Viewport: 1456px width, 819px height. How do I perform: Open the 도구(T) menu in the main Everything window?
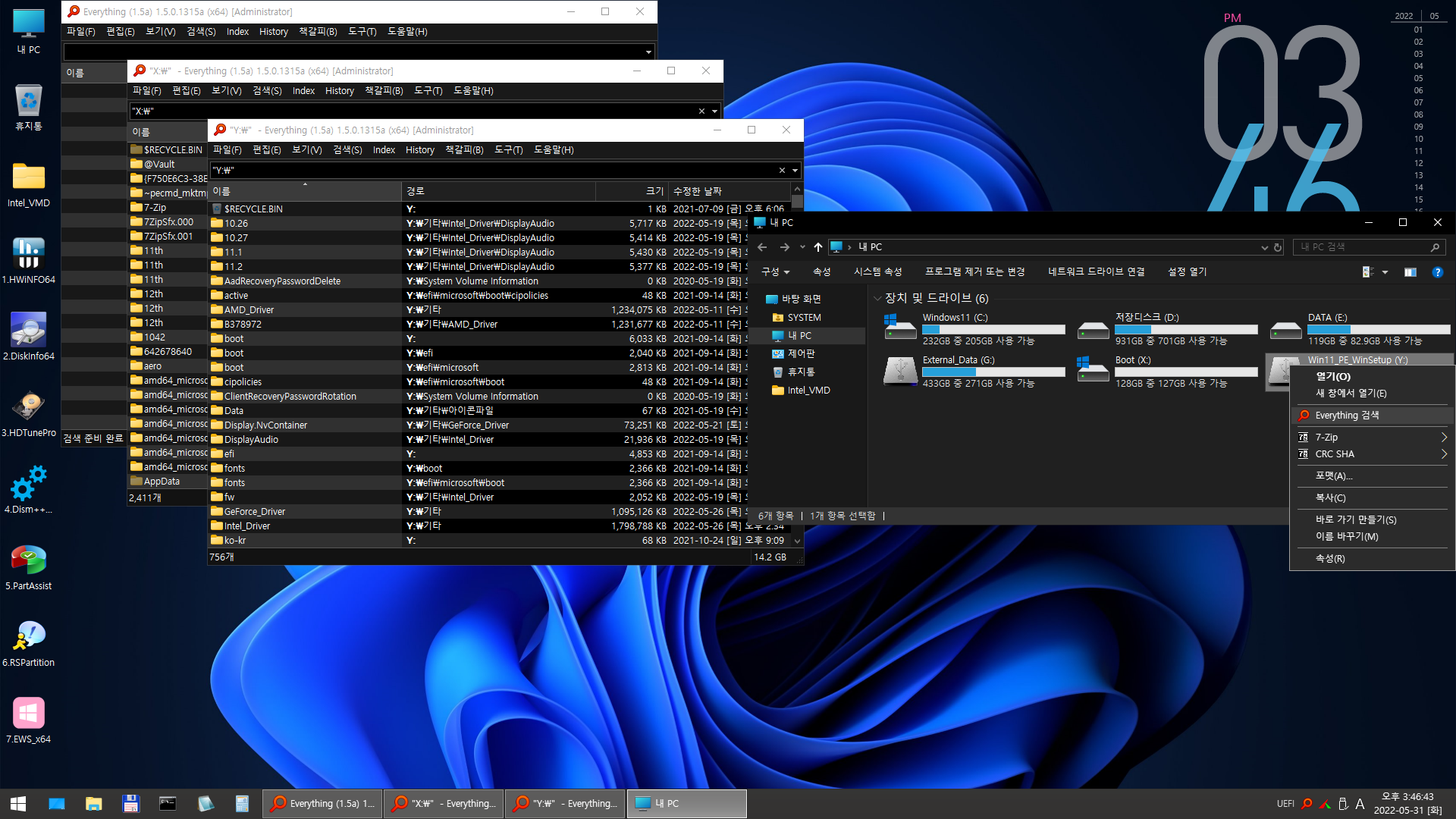point(362,32)
